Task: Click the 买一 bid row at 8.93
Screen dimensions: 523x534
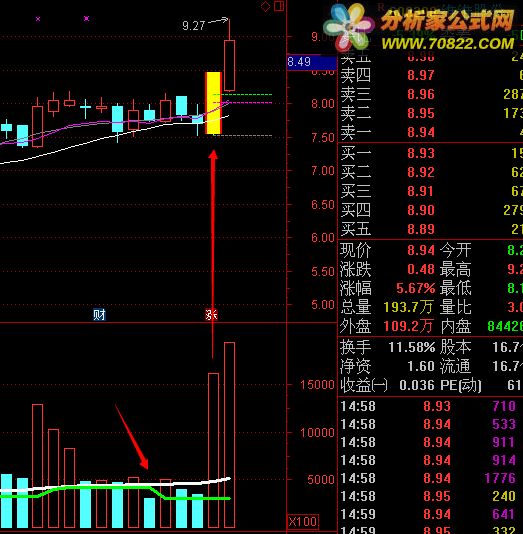Action: [x=432, y=153]
